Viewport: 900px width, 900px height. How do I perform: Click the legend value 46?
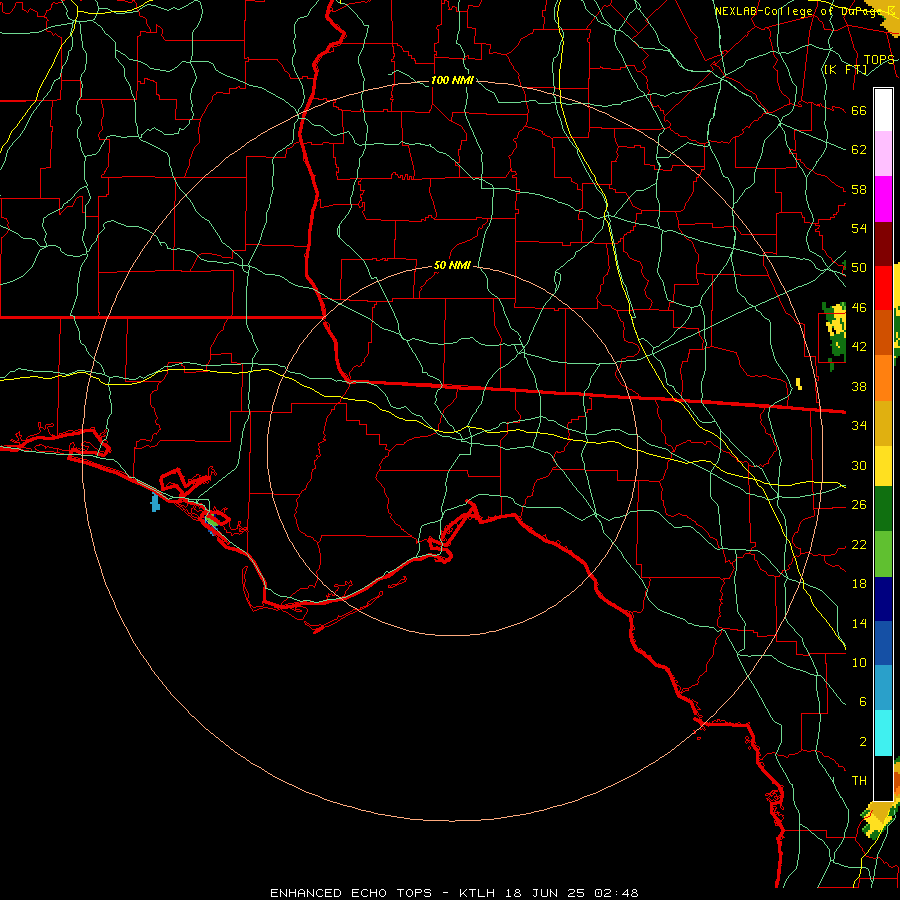click(859, 307)
